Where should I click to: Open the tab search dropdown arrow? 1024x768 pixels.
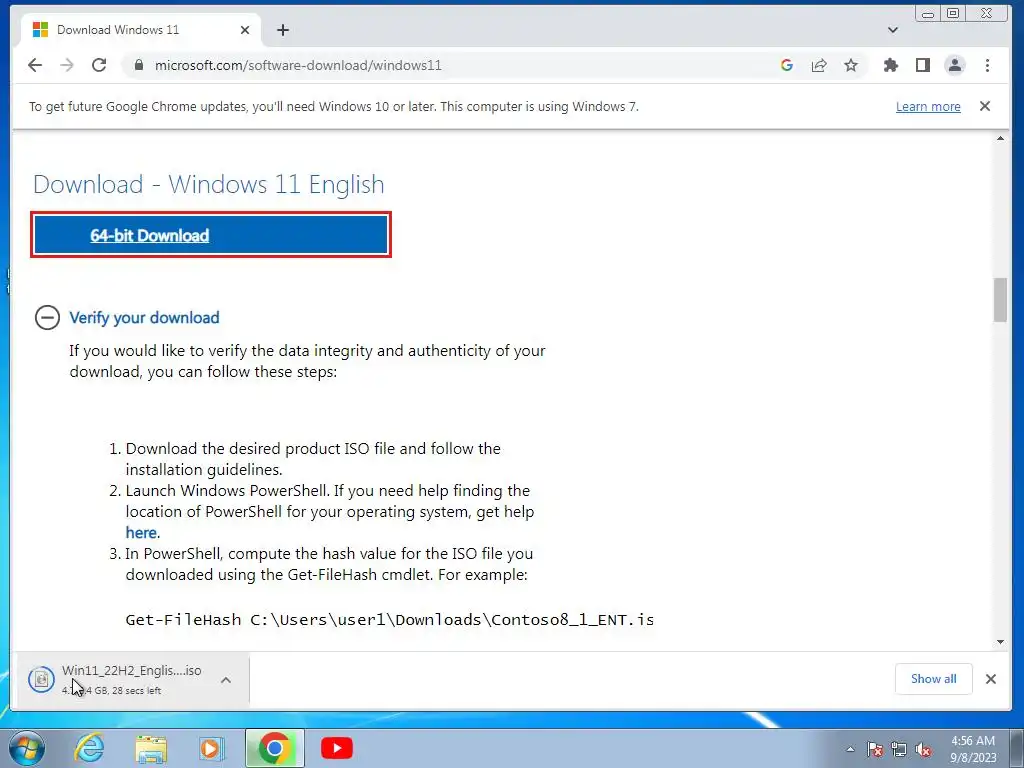pyautogui.click(x=893, y=30)
